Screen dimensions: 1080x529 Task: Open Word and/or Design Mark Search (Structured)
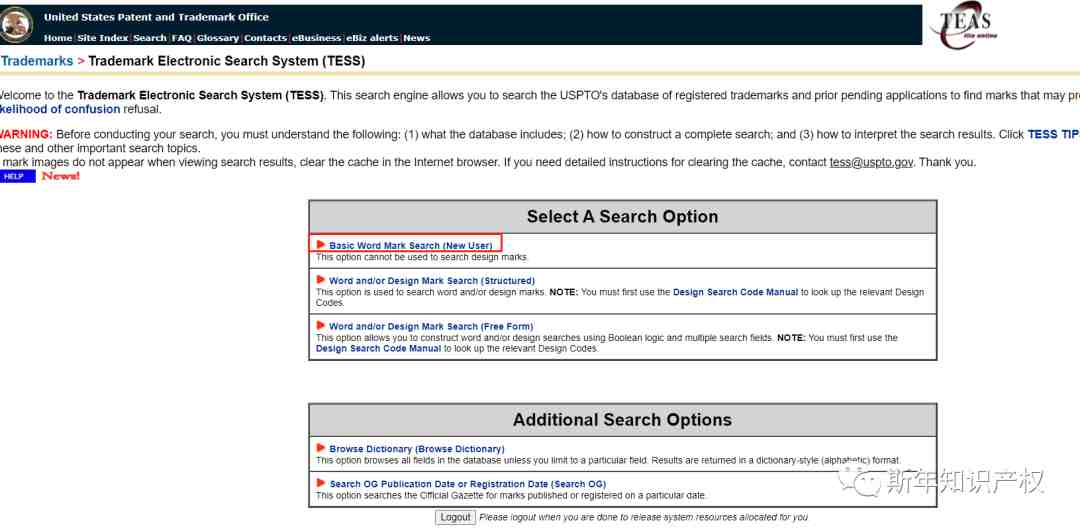[x=432, y=281]
